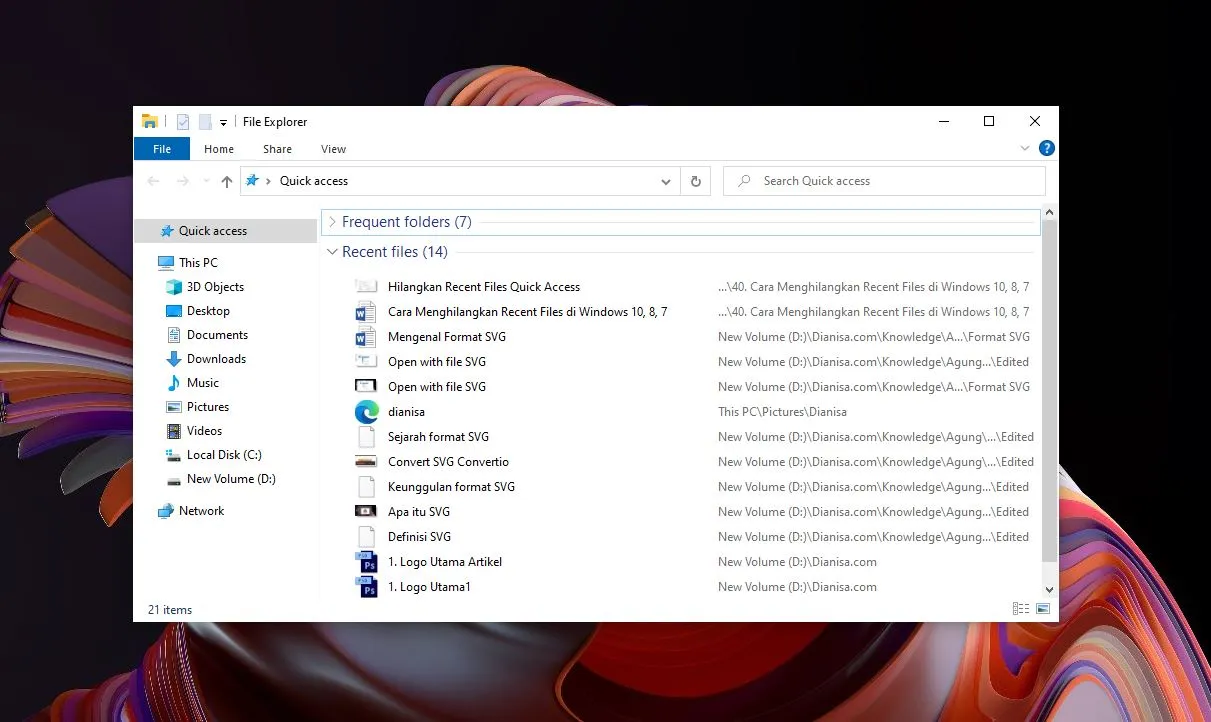Collapse the Recent files group
This screenshot has height=722, width=1211.
(x=332, y=252)
